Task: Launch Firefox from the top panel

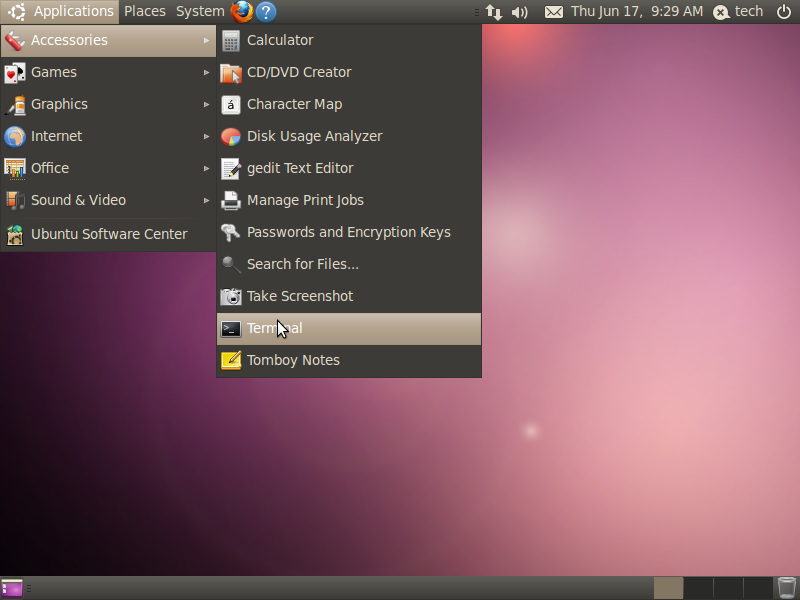Action: point(242,11)
